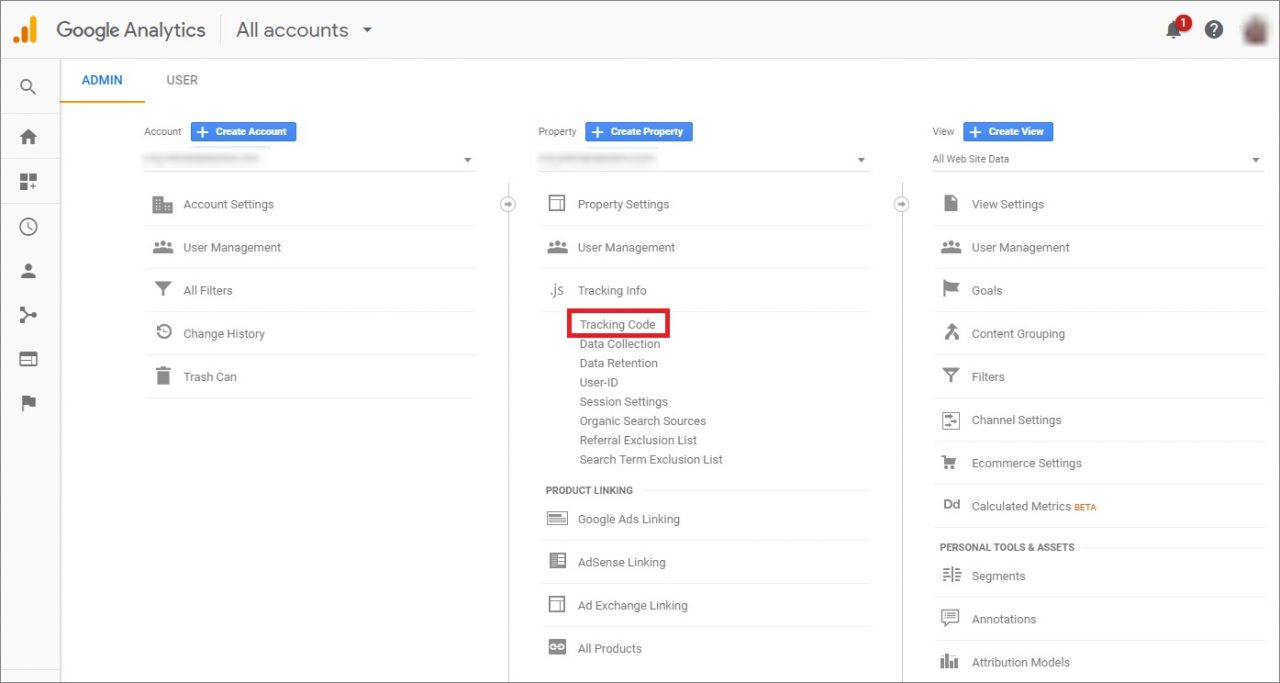Viewport: 1280px width, 683px height.
Task: Open Data Retention link
Action: 619,363
